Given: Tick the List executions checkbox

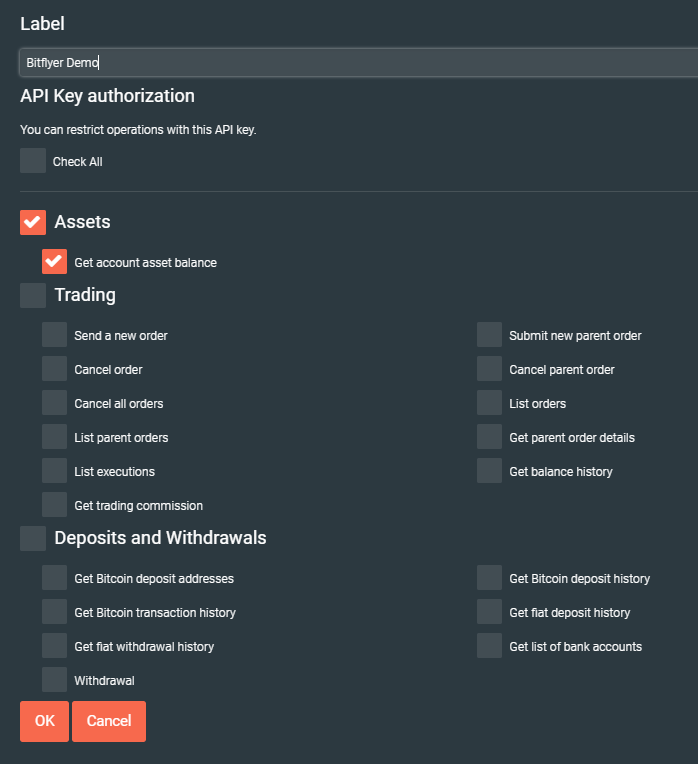Looking at the screenshot, I should (55, 471).
